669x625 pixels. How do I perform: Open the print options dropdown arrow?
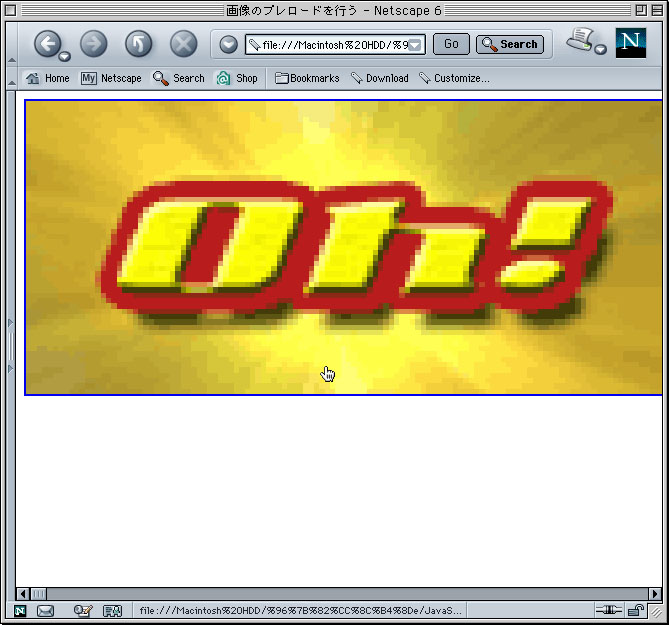tap(601, 49)
